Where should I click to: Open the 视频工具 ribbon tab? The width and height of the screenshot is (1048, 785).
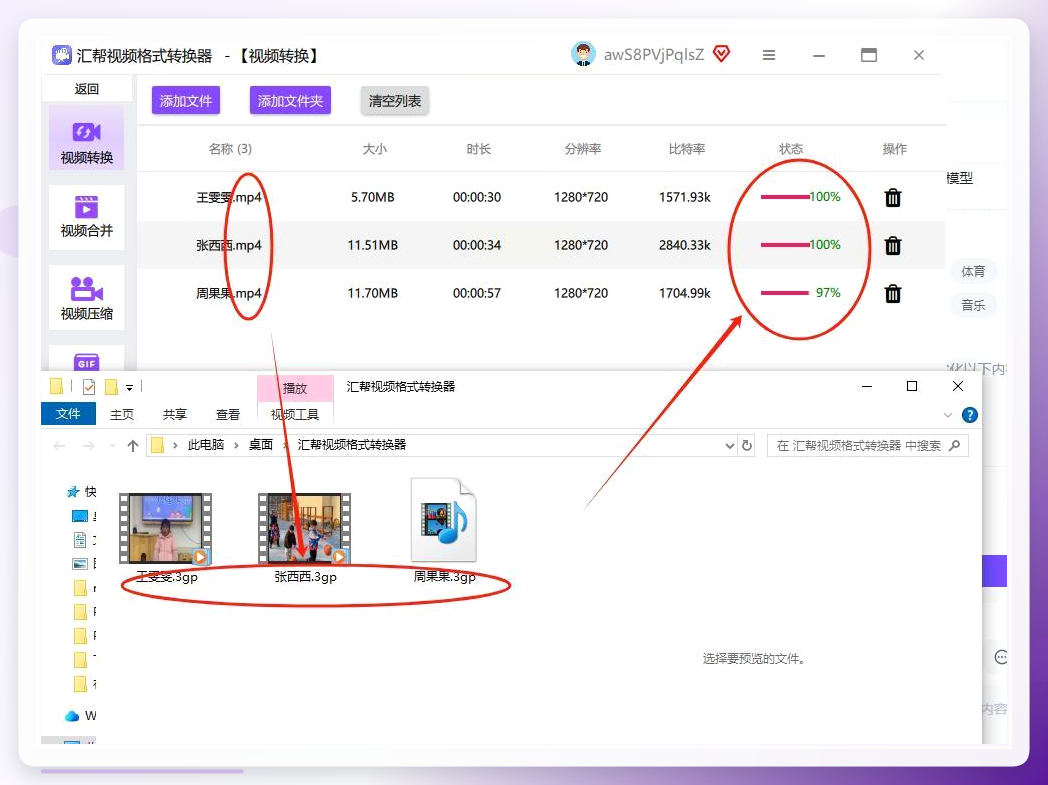point(295,414)
